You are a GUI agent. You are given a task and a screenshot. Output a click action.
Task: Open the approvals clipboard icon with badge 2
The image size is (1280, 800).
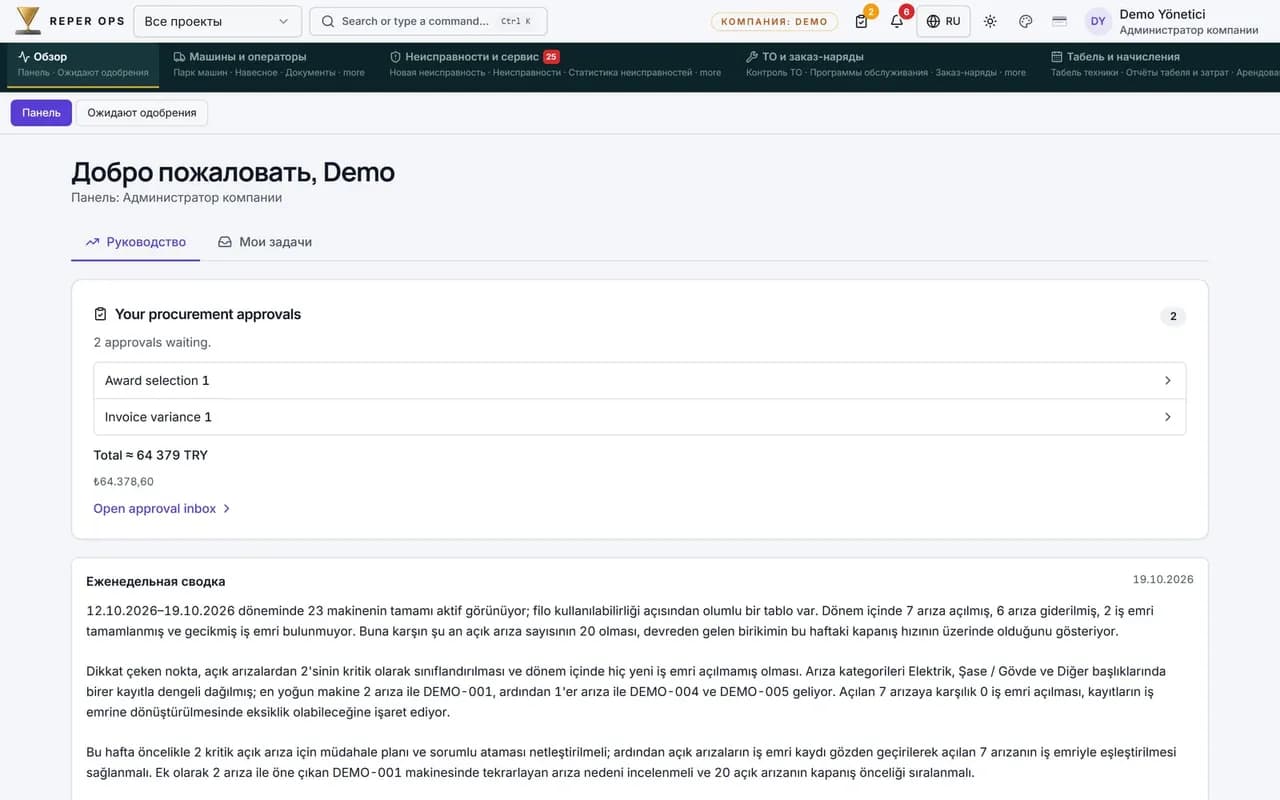pyautogui.click(x=862, y=21)
